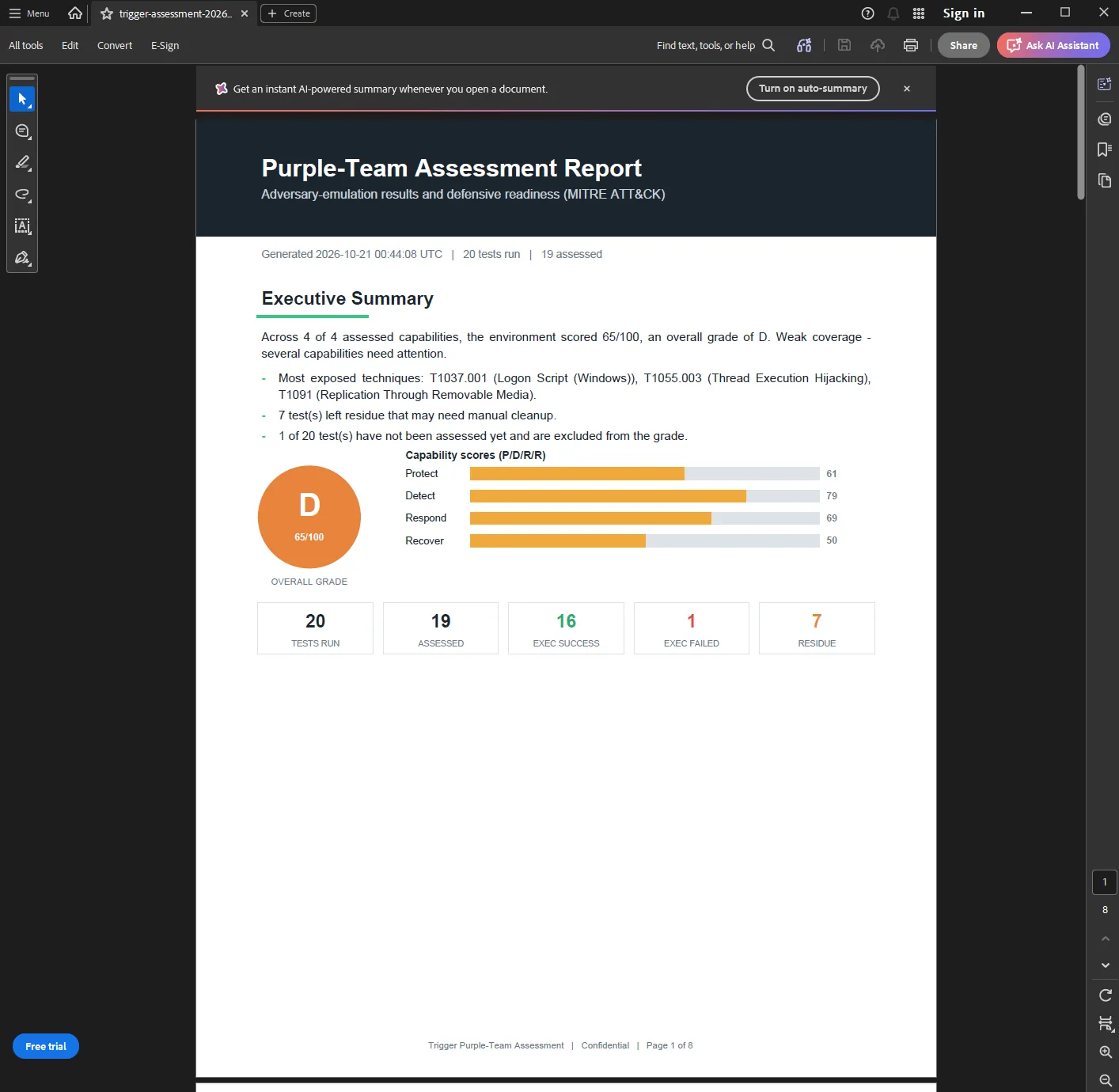Click Sign in

pos(964,13)
